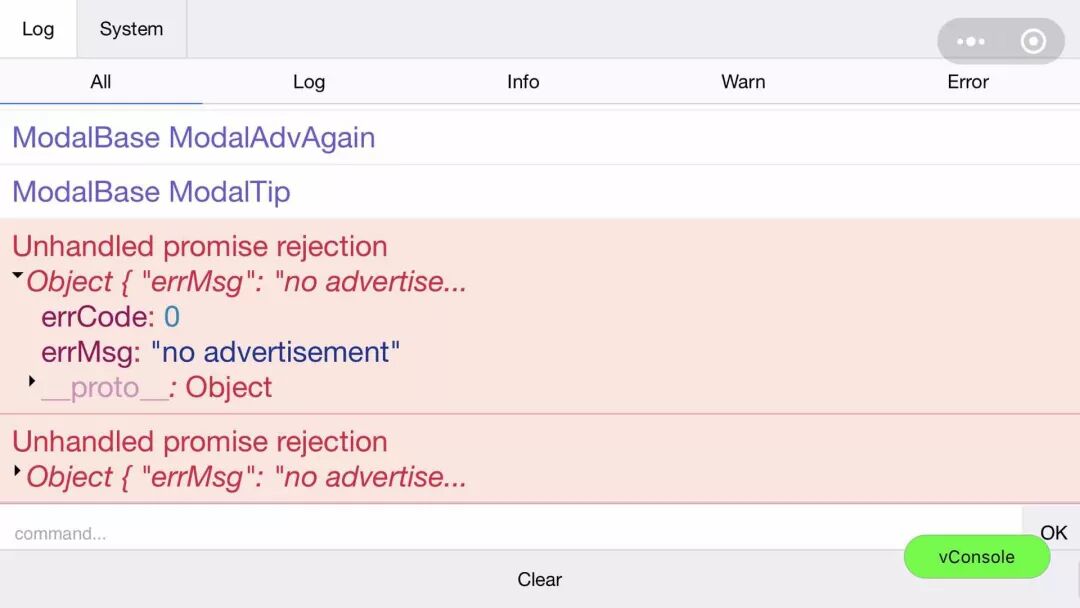Expand the __proto__ Object entry

(32, 381)
